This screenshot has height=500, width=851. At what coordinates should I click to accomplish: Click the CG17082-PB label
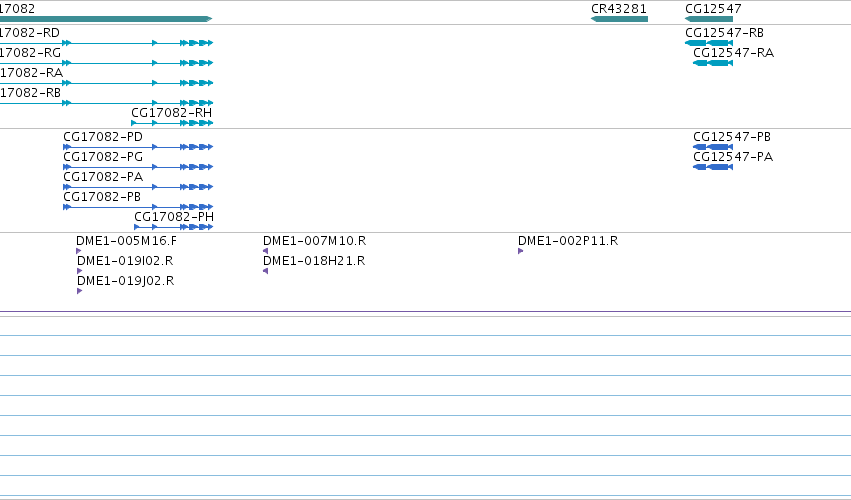[102, 197]
